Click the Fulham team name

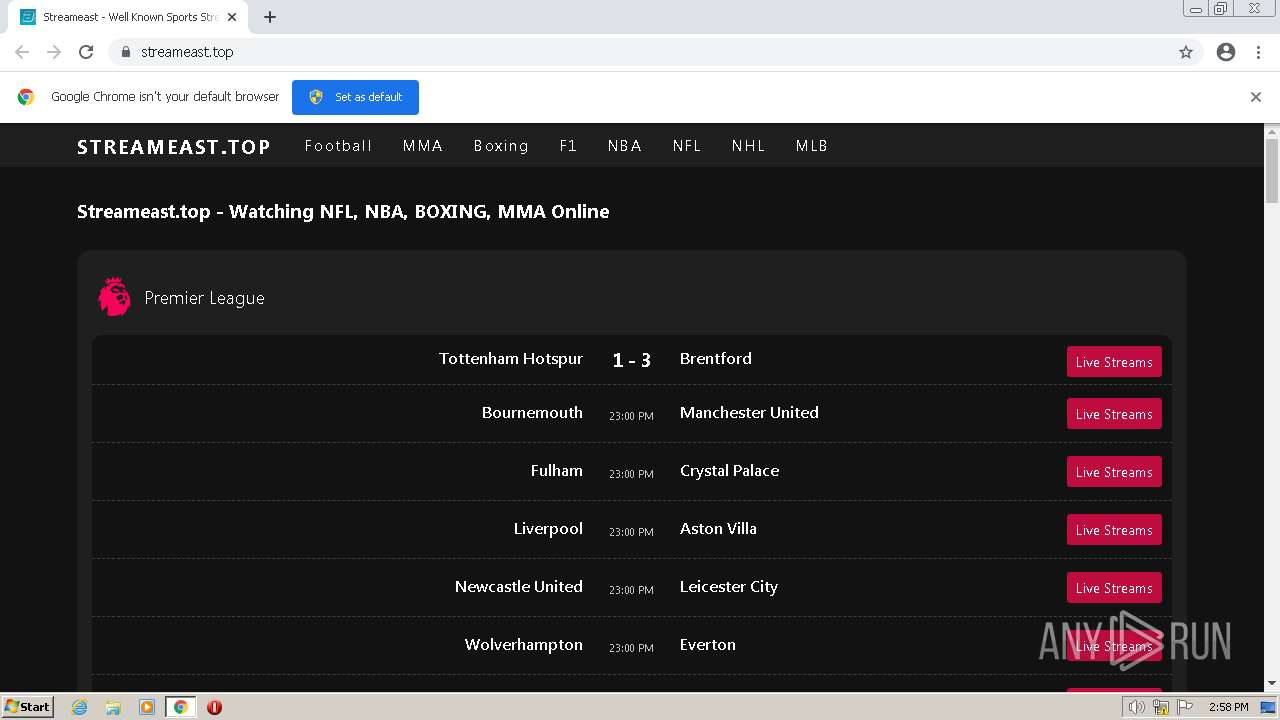[557, 471]
